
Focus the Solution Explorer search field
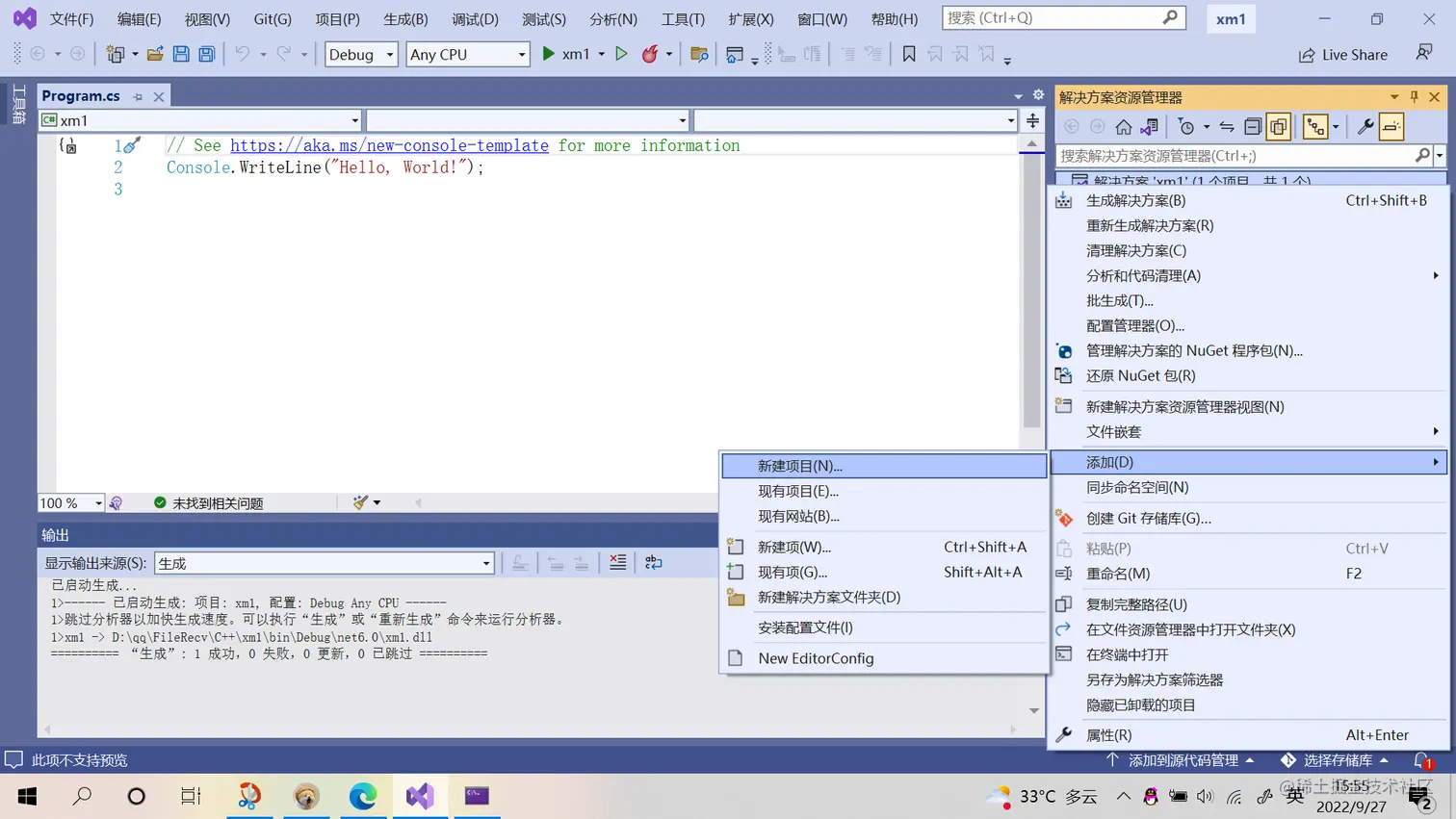[x=1235, y=155]
